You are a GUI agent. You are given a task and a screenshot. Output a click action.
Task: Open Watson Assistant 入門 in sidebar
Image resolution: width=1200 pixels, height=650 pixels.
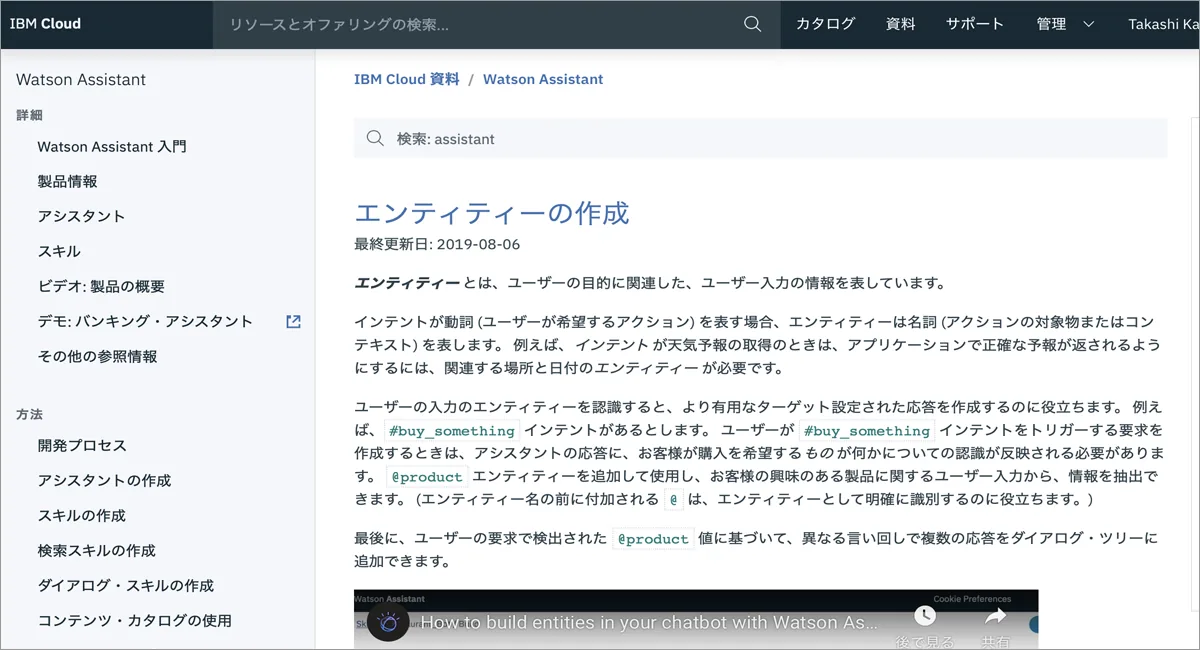112,146
